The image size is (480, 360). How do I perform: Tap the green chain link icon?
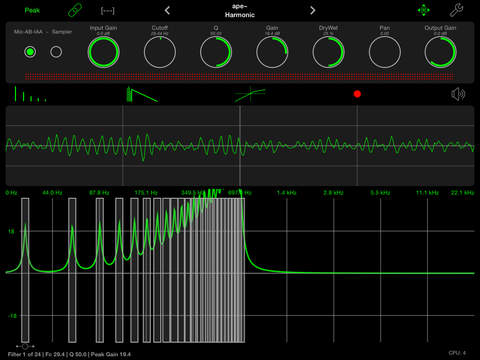pyautogui.click(x=75, y=10)
